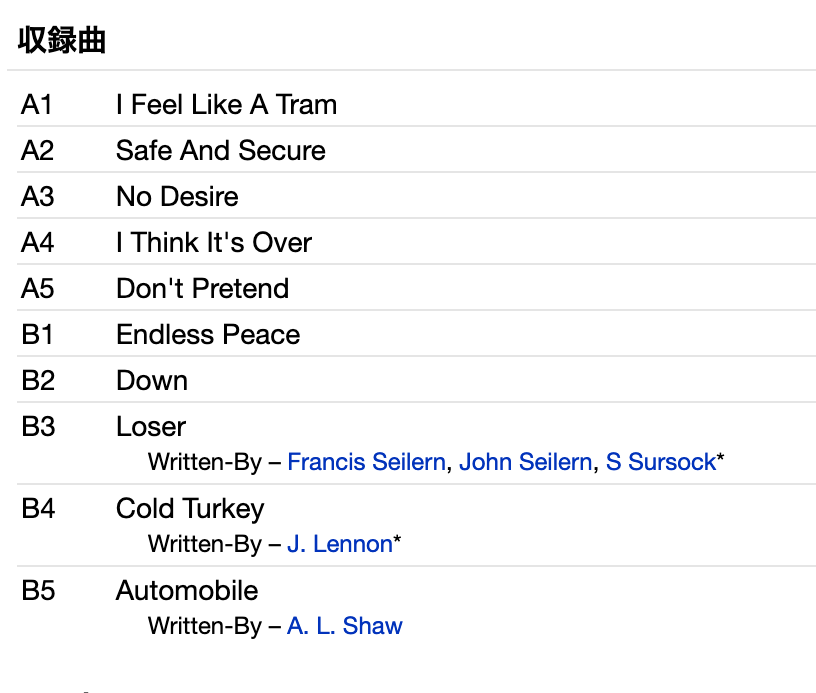The height and width of the screenshot is (693, 816).
Task: Select the track titled Down
Action: [152, 381]
